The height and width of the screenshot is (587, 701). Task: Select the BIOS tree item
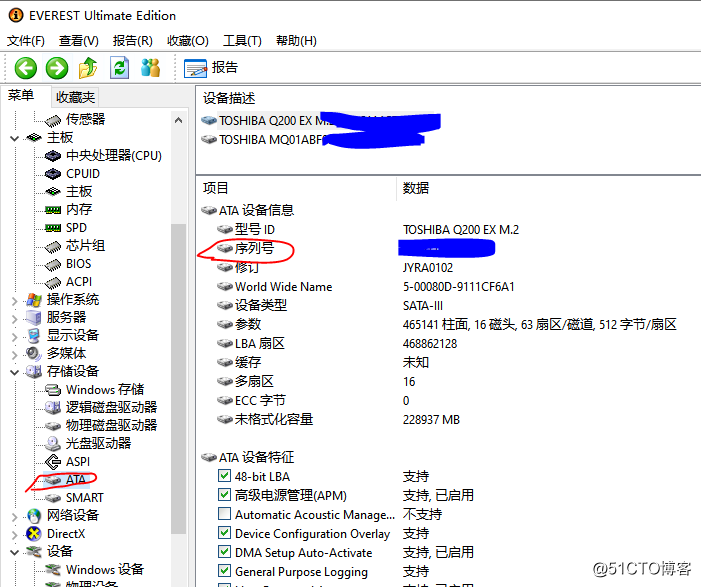pyautogui.click(x=78, y=264)
